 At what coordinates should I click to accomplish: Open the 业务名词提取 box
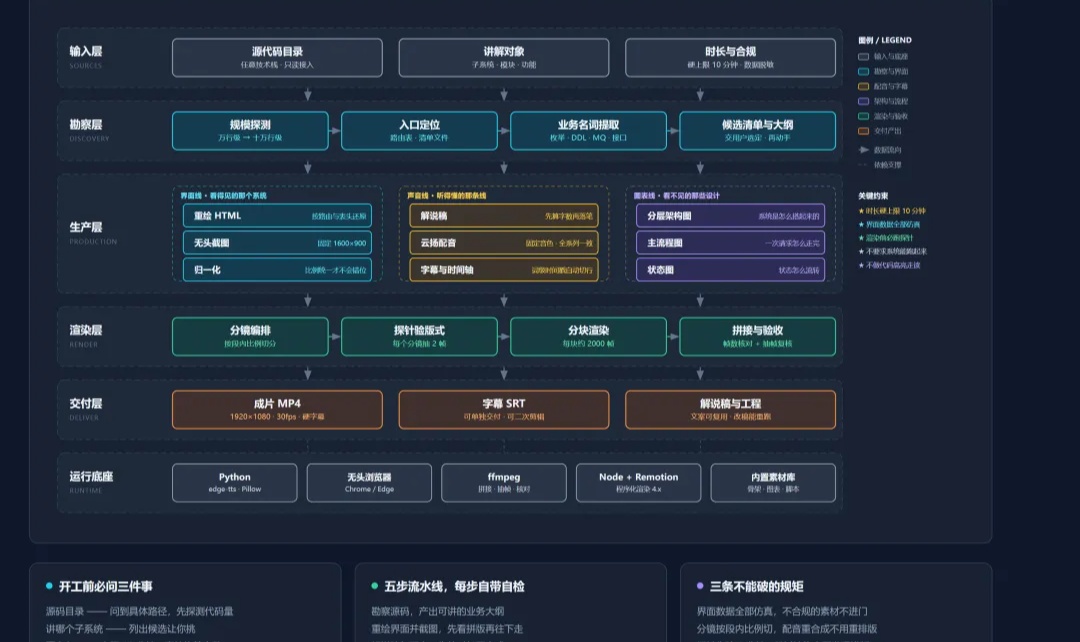click(x=588, y=130)
